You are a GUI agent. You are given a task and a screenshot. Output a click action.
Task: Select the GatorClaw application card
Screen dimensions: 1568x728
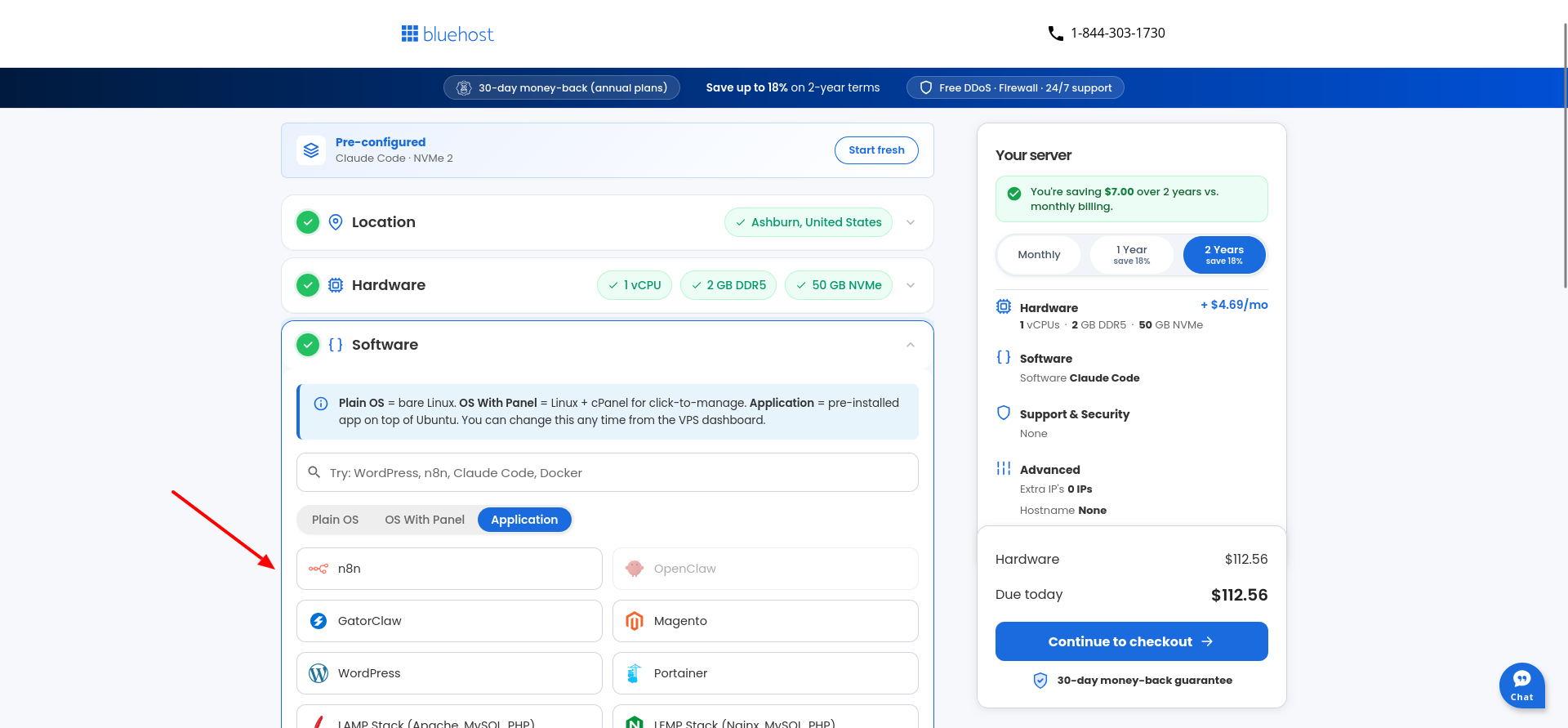coord(449,621)
